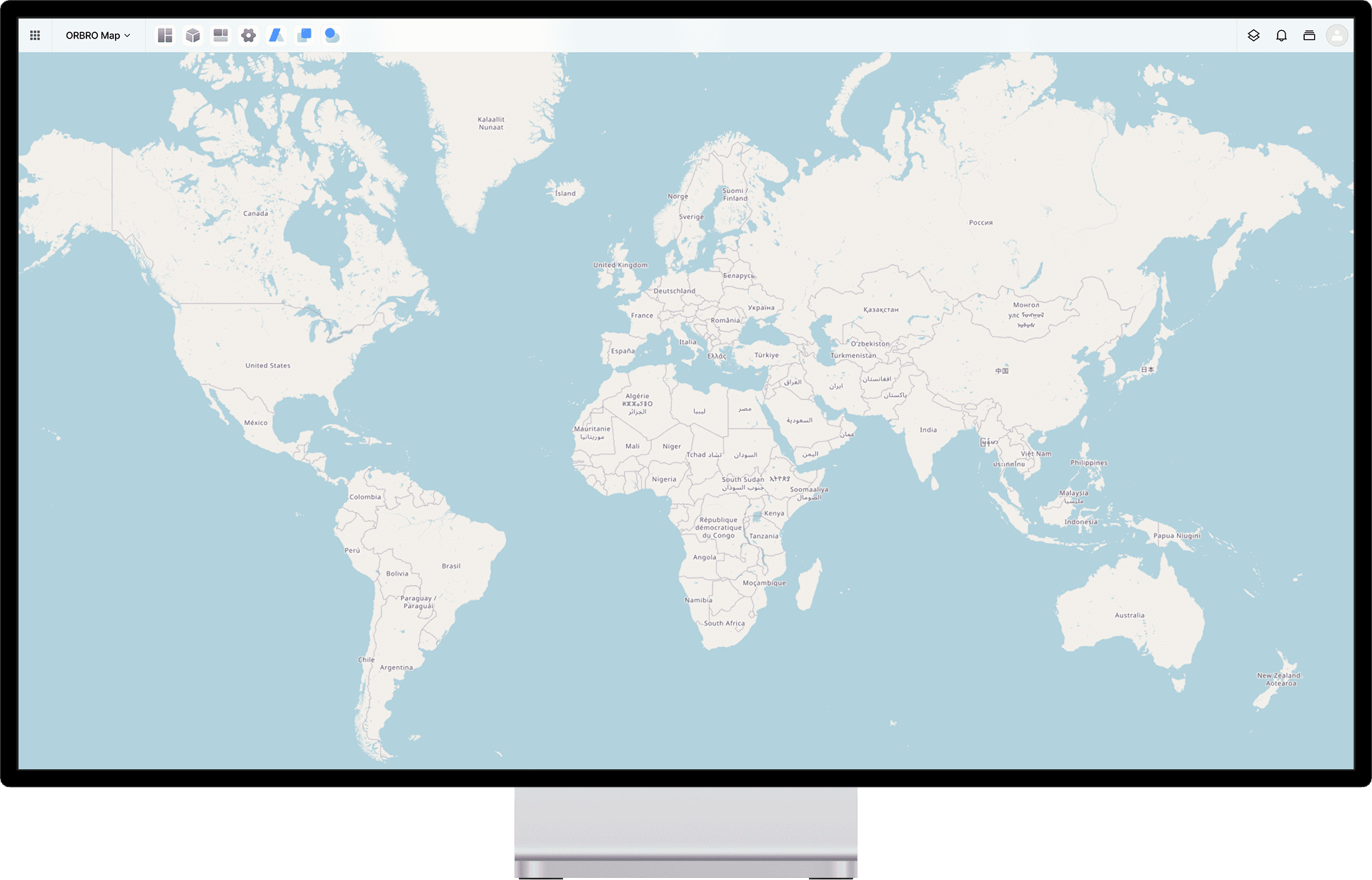The width and height of the screenshot is (1372, 880).
Task: Open the dashboard layout panel icon
Action: click(165, 35)
